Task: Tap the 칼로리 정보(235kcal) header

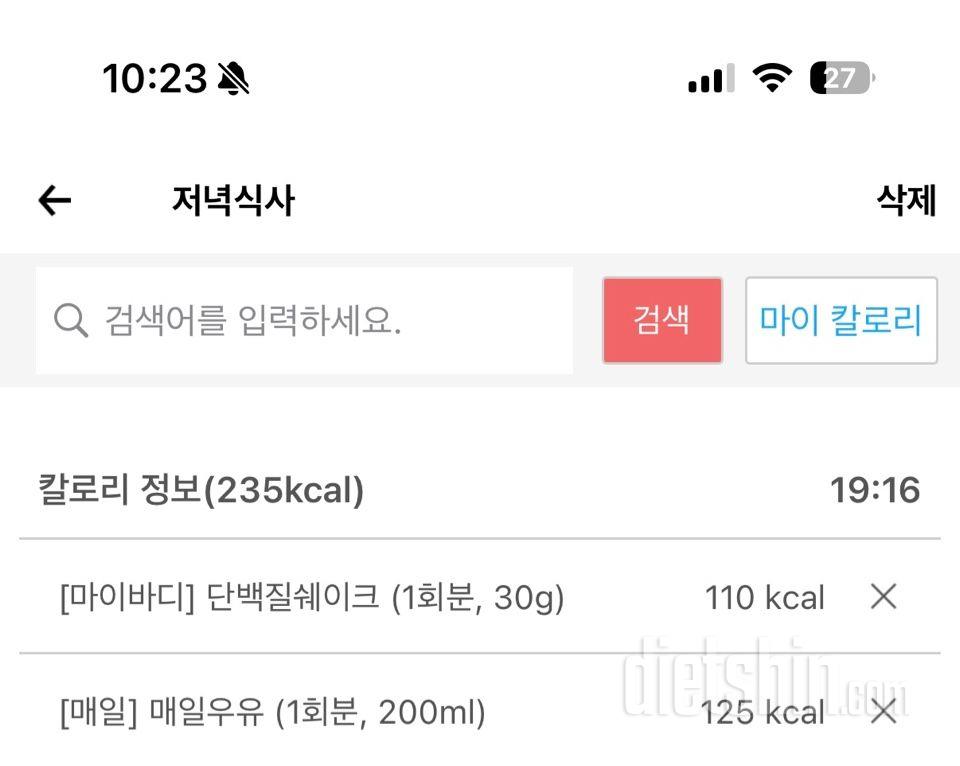Action: pyautogui.click(x=201, y=490)
